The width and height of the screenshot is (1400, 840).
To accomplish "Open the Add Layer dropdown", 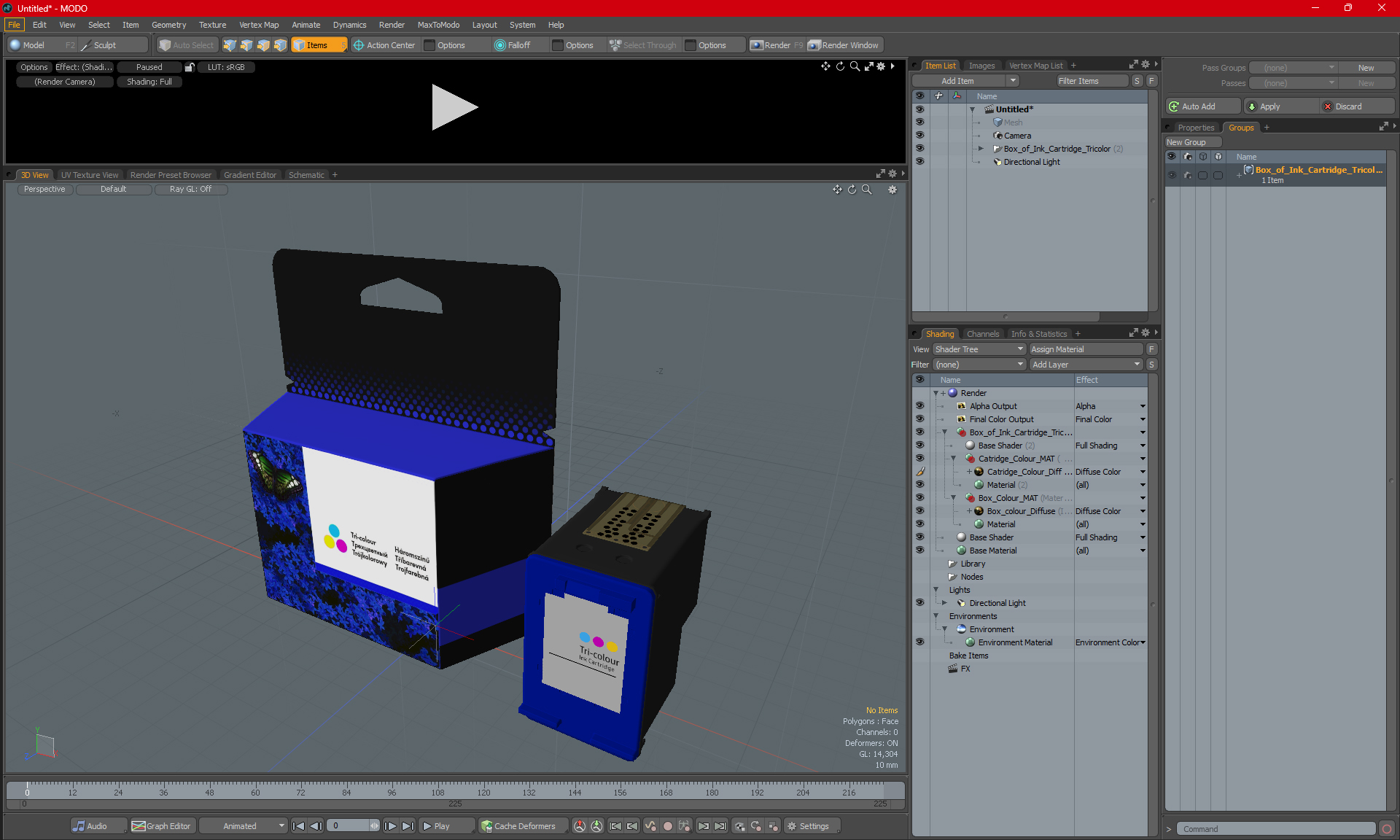I will pyautogui.click(x=1086, y=365).
